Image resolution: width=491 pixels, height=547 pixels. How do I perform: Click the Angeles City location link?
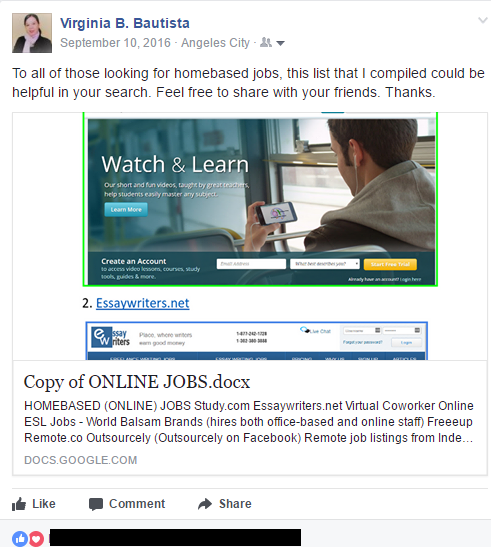click(215, 43)
